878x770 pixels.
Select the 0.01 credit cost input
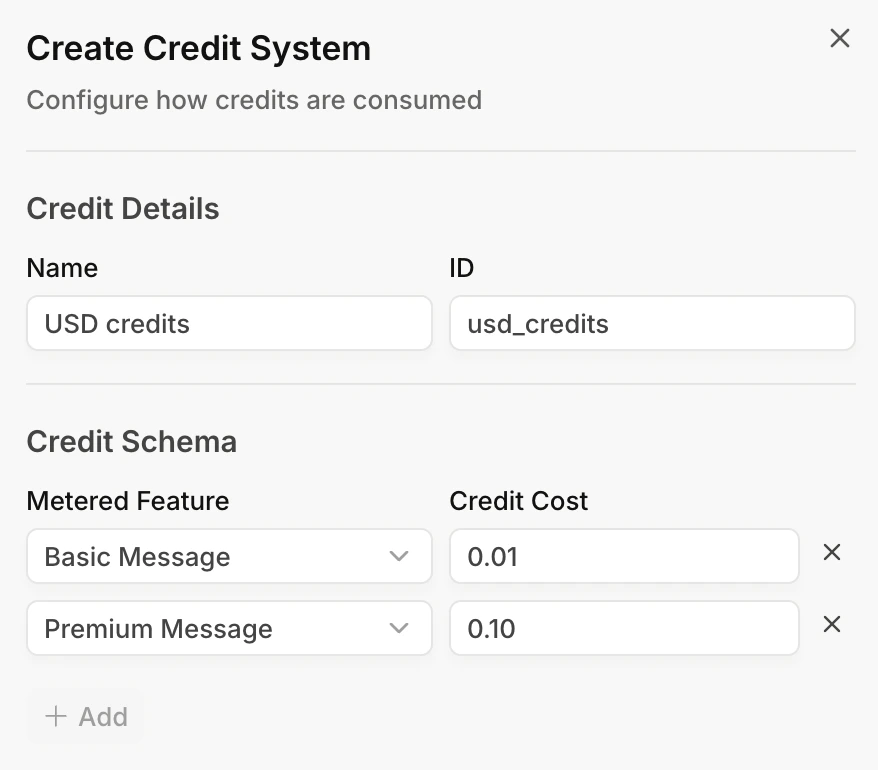click(x=624, y=556)
